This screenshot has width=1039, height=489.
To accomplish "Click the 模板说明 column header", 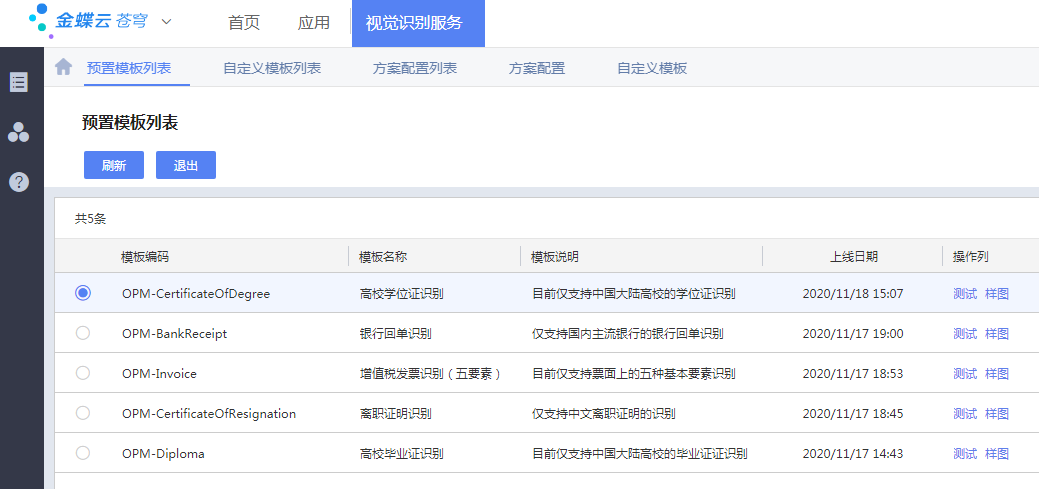I will pyautogui.click(x=555, y=257).
